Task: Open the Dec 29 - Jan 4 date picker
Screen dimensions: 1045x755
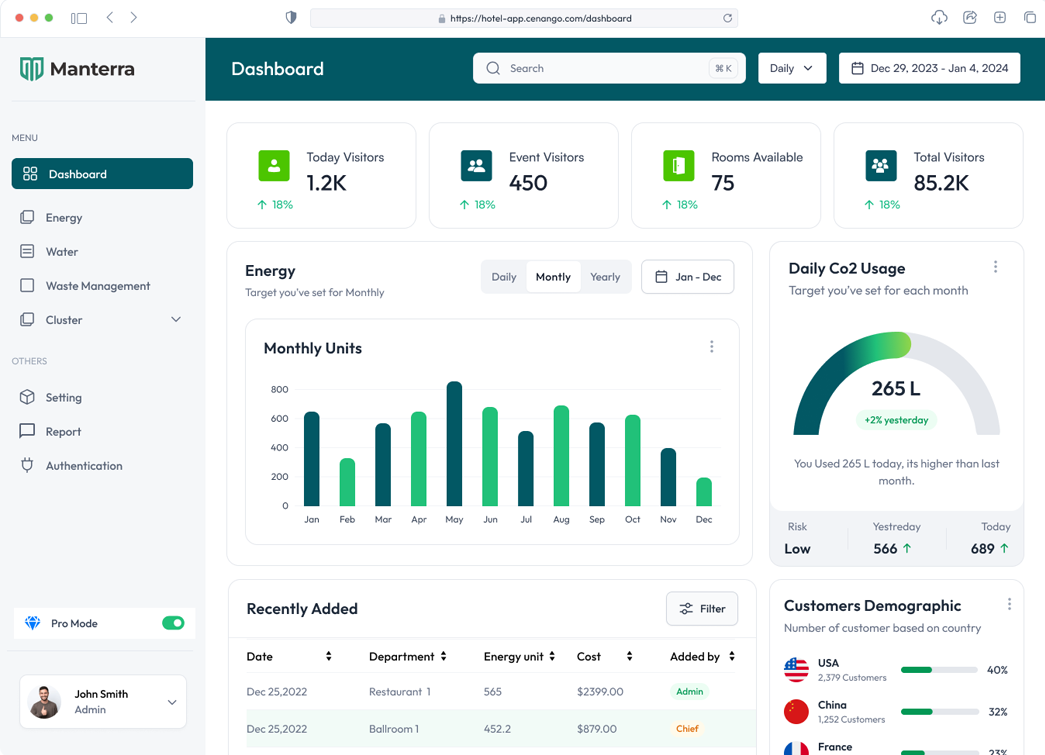Action: 929,67
